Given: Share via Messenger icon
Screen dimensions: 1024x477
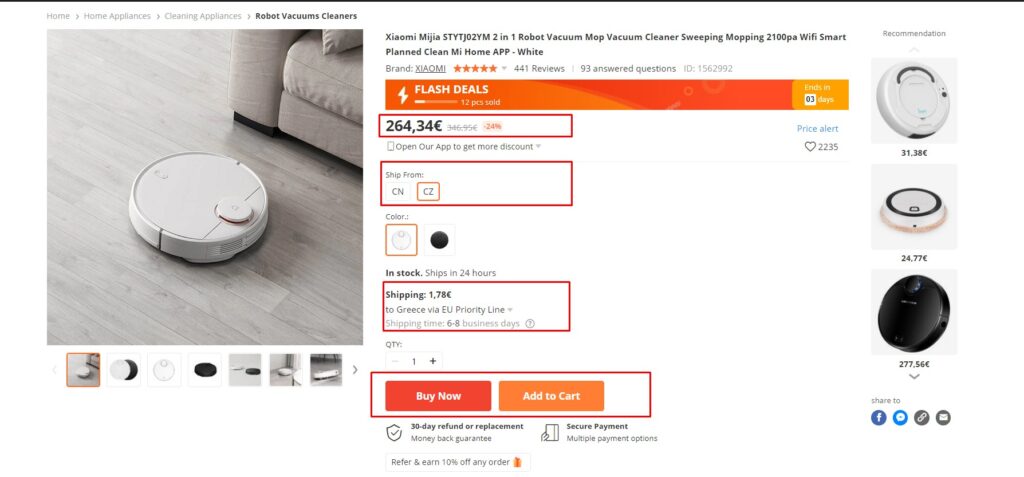Looking at the screenshot, I should pyautogui.click(x=900, y=418).
